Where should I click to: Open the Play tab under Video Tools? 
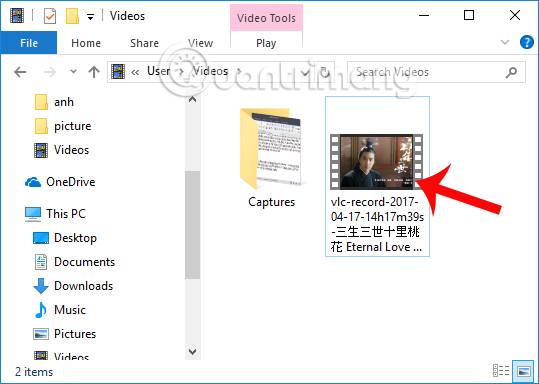tap(266, 43)
